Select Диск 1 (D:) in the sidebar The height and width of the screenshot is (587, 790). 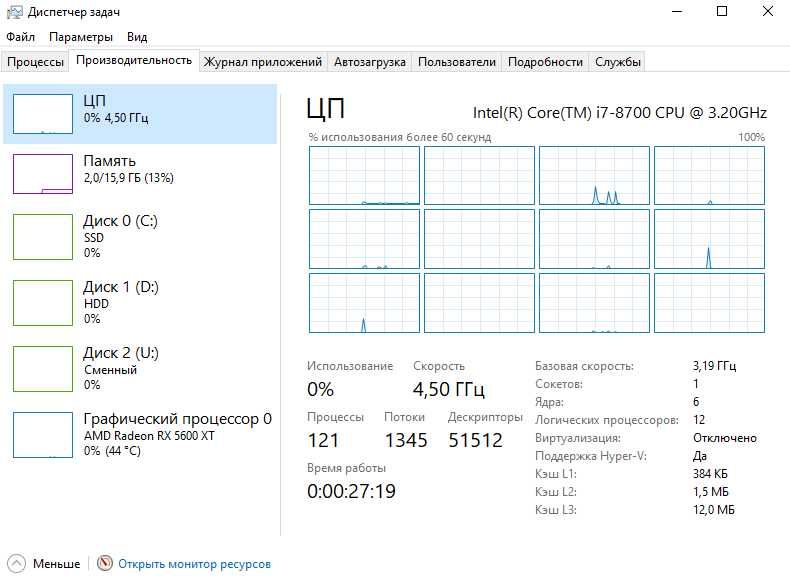pos(140,302)
